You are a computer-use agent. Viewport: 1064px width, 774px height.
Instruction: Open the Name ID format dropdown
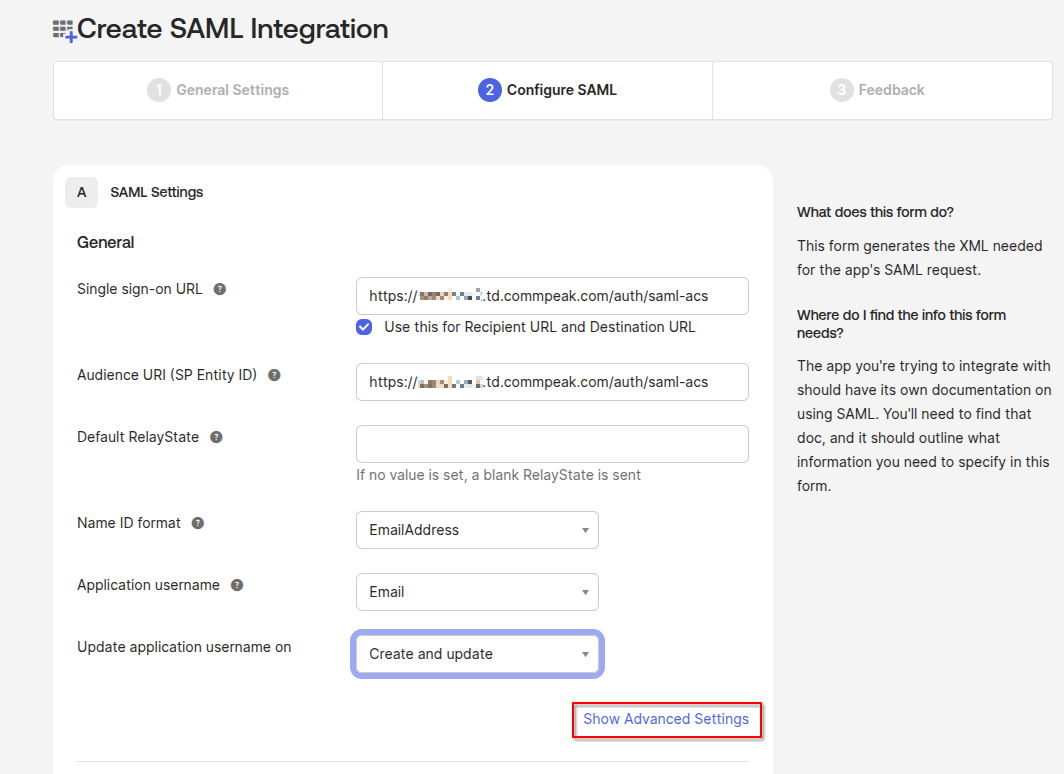[x=477, y=530]
